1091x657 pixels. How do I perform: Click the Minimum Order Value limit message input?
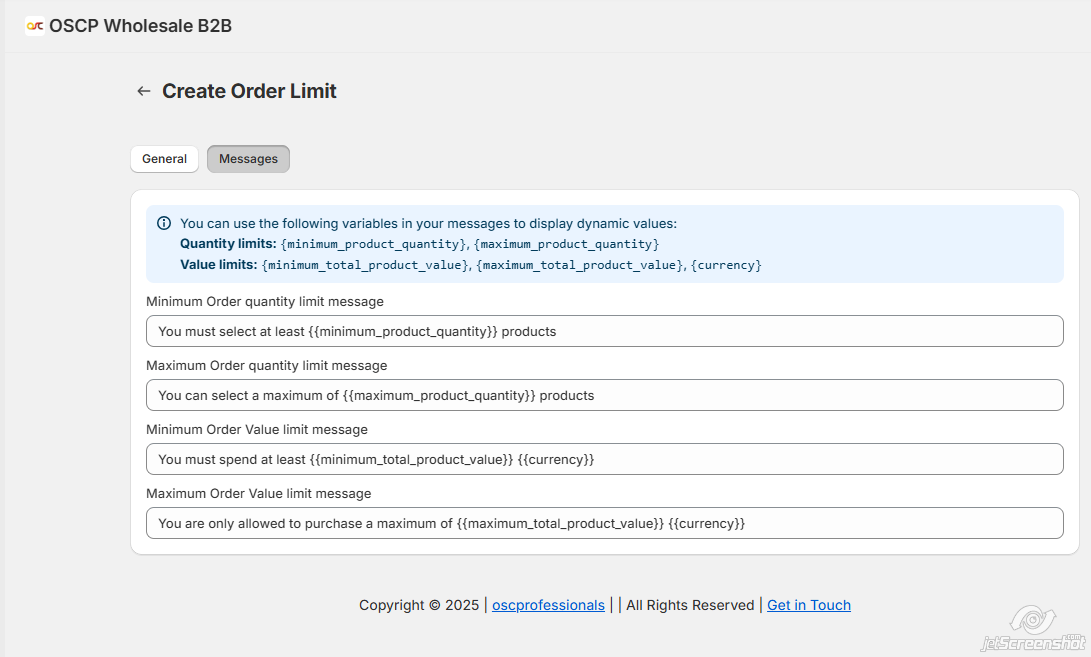(x=605, y=459)
